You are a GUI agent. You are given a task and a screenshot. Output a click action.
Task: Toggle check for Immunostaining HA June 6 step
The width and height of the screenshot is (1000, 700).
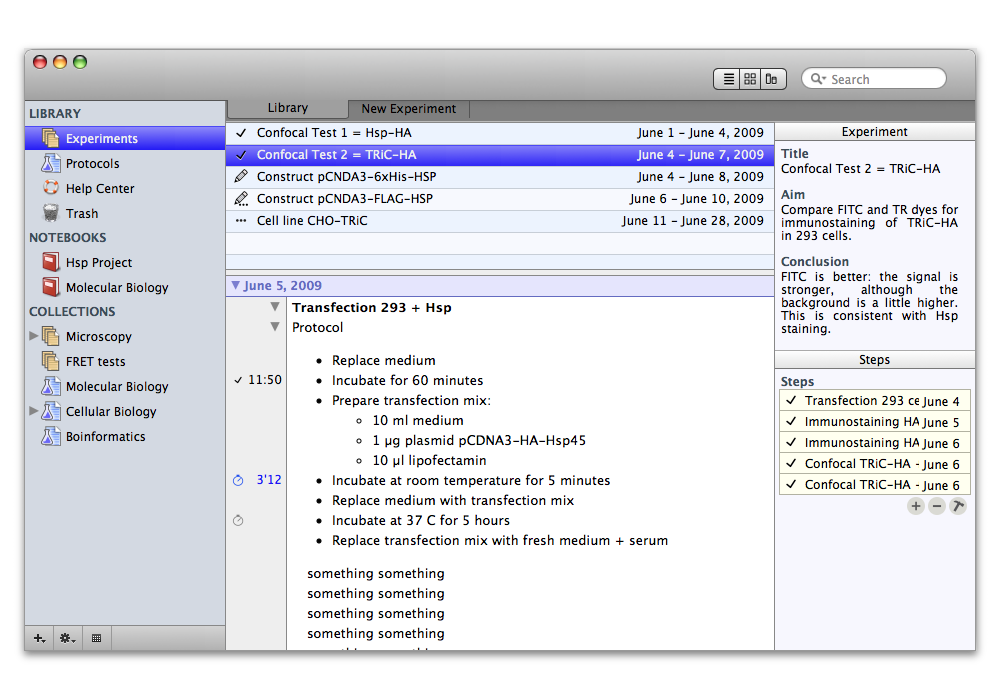tap(791, 442)
